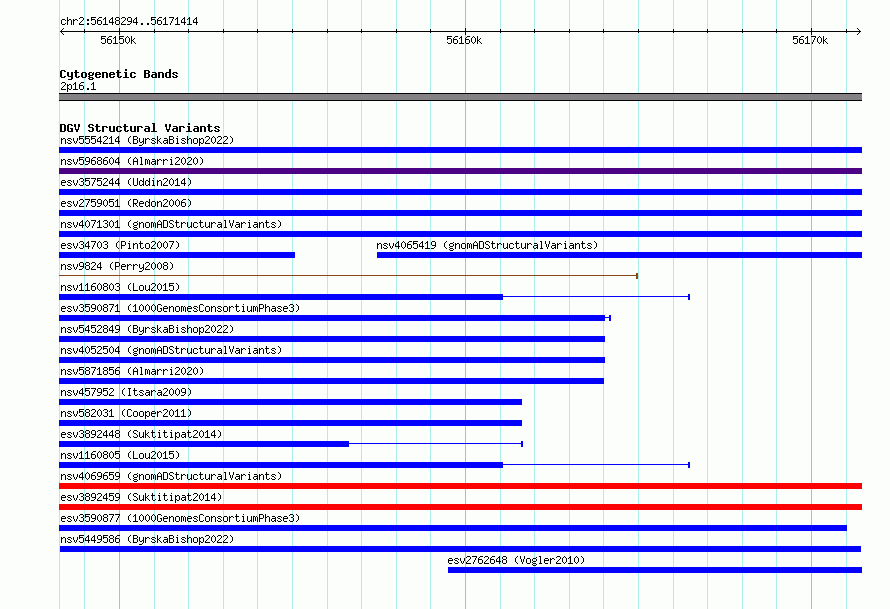Select the short blue esv34703 Pinto2007 bar
The image size is (890, 609).
coord(177,255)
